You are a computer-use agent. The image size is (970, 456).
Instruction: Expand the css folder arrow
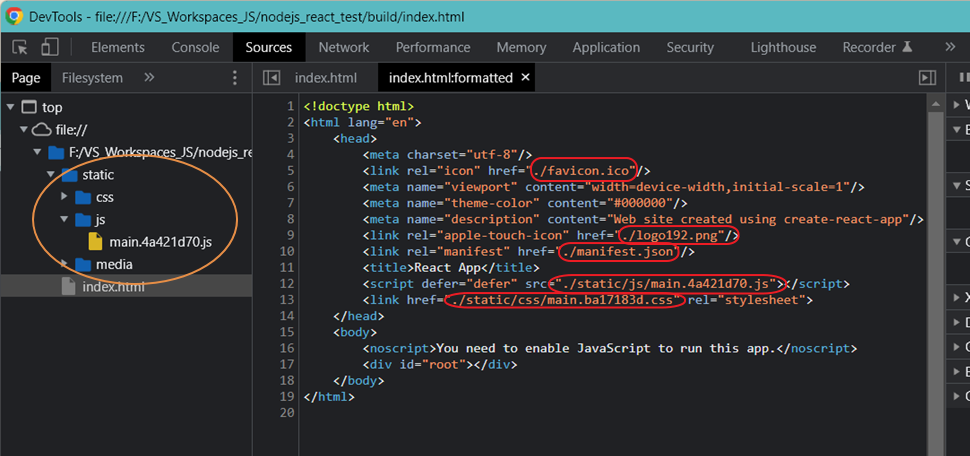click(64, 197)
